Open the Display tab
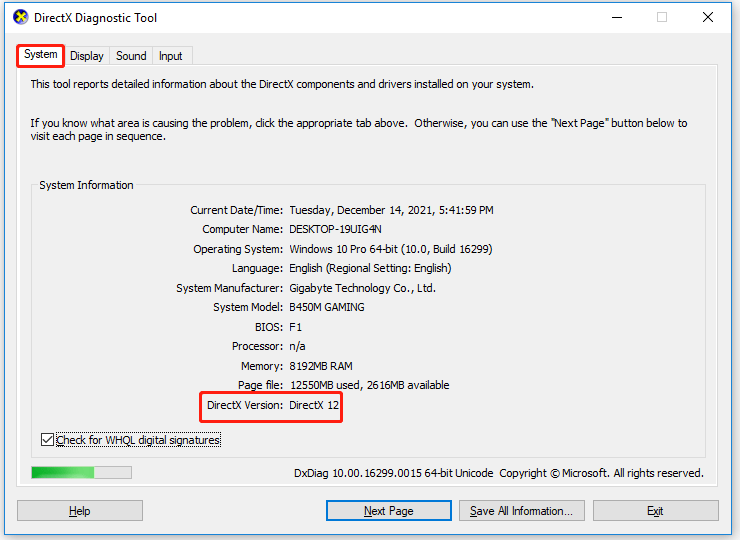Screen dimensions: 740x540 [x=87, y=56]
